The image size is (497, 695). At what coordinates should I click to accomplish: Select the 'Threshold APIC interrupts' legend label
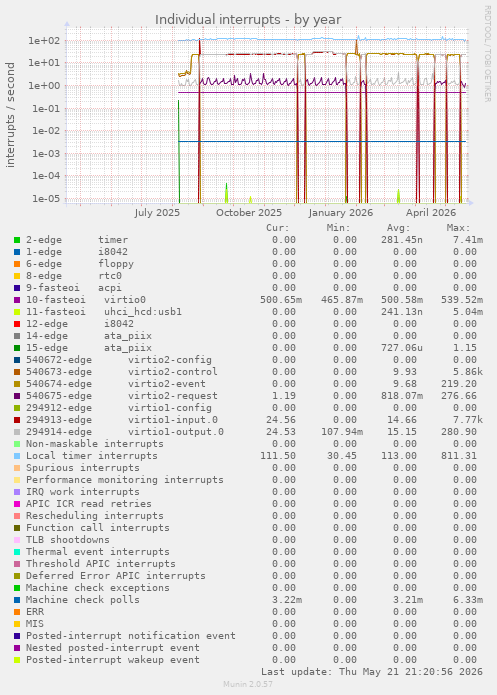101,563
